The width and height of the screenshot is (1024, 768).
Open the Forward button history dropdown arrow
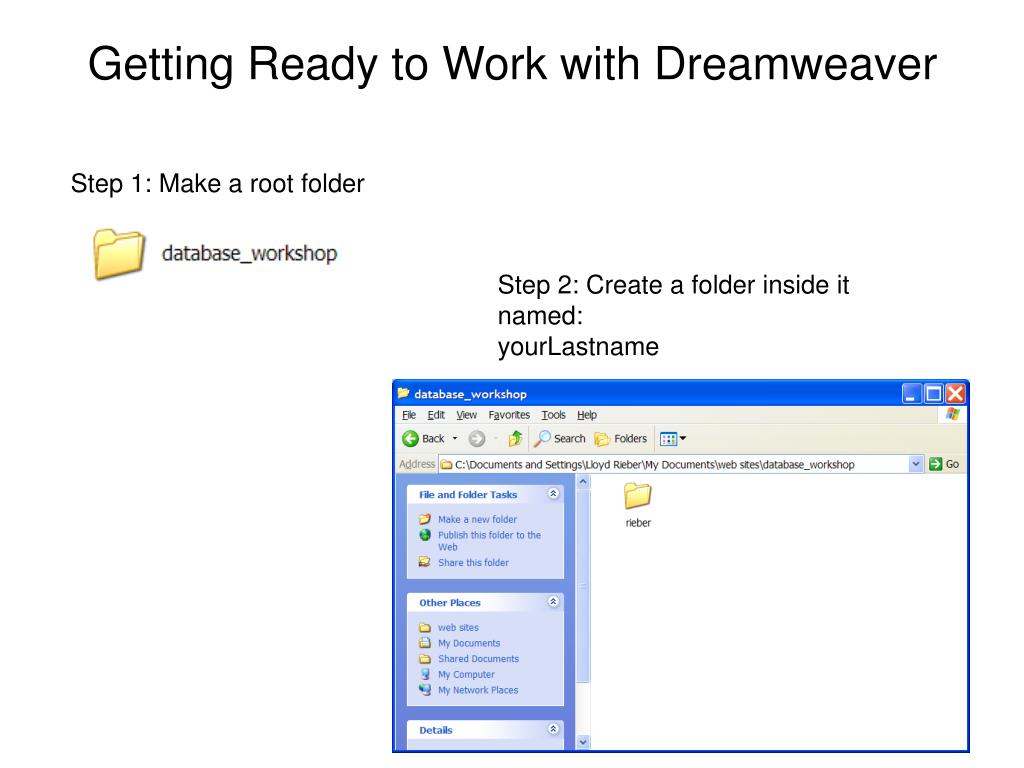(x=496, y=439)
